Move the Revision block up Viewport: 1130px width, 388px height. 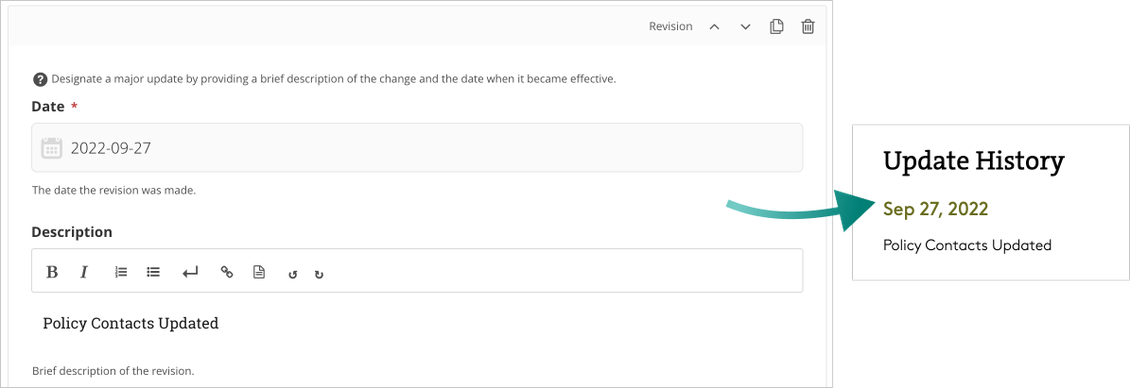tap(714, 27)
